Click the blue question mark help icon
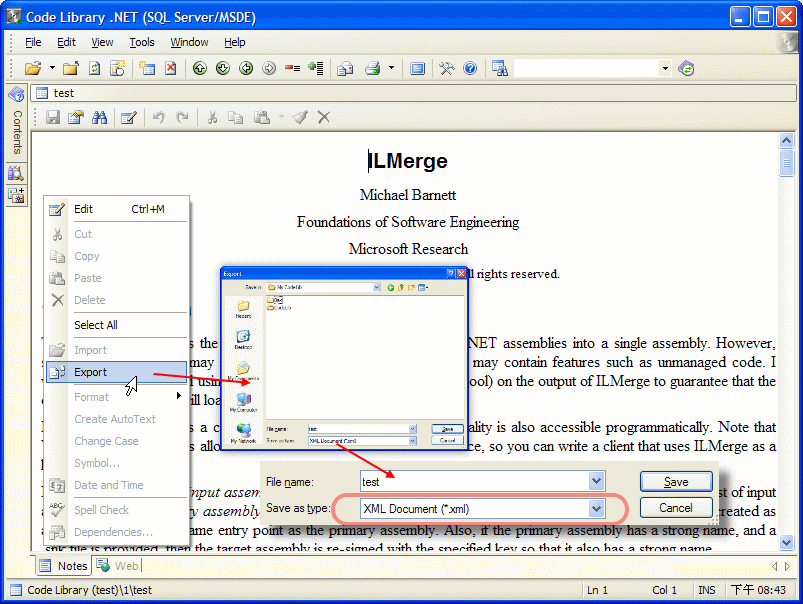 pyautogui.click(x=470, y=68)
